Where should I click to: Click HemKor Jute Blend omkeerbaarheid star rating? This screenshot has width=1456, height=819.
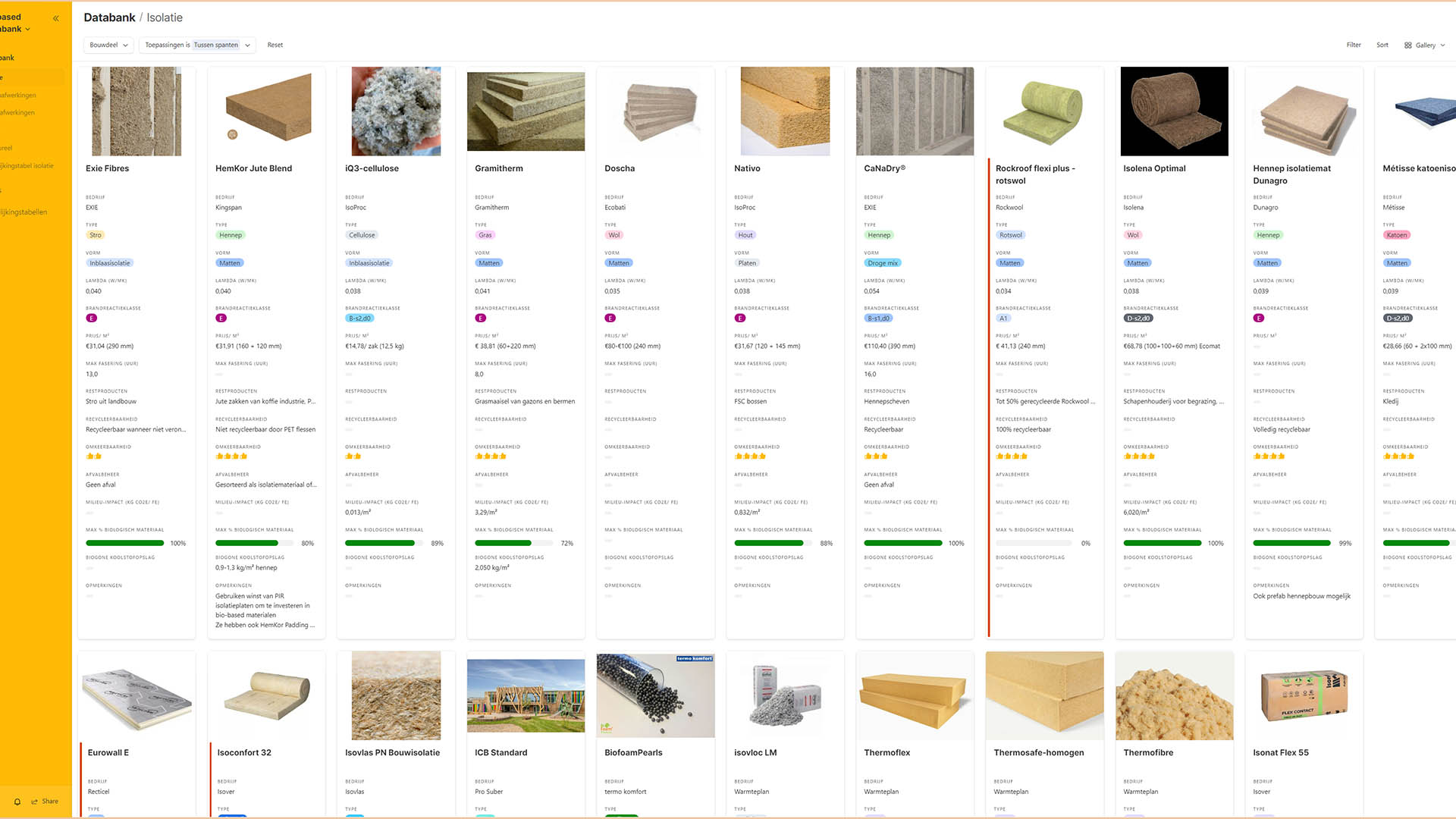[x=231, y=457]
